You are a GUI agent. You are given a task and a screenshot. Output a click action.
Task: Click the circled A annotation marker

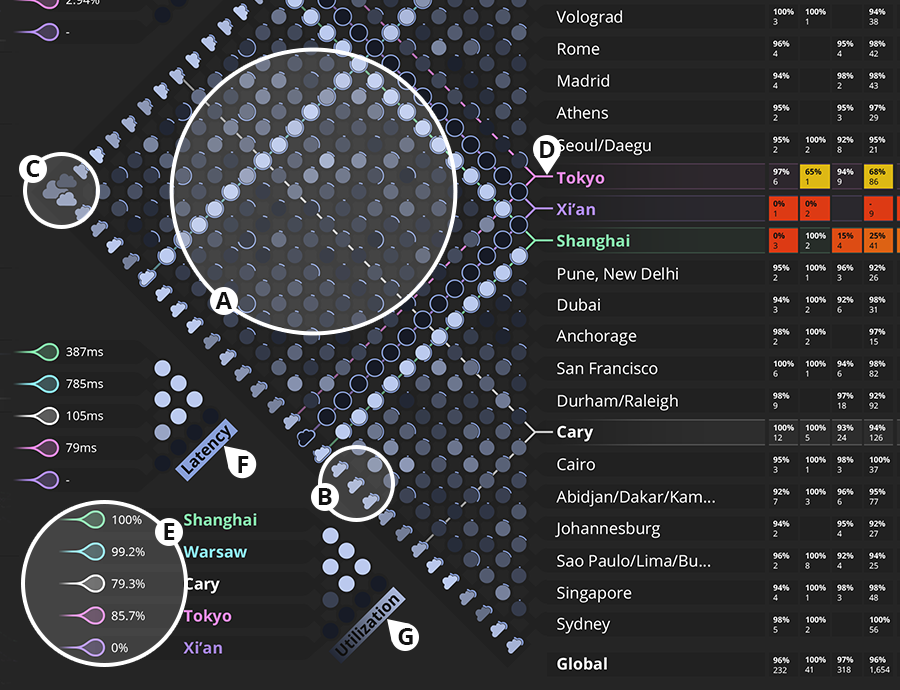(x=224, y=299)
